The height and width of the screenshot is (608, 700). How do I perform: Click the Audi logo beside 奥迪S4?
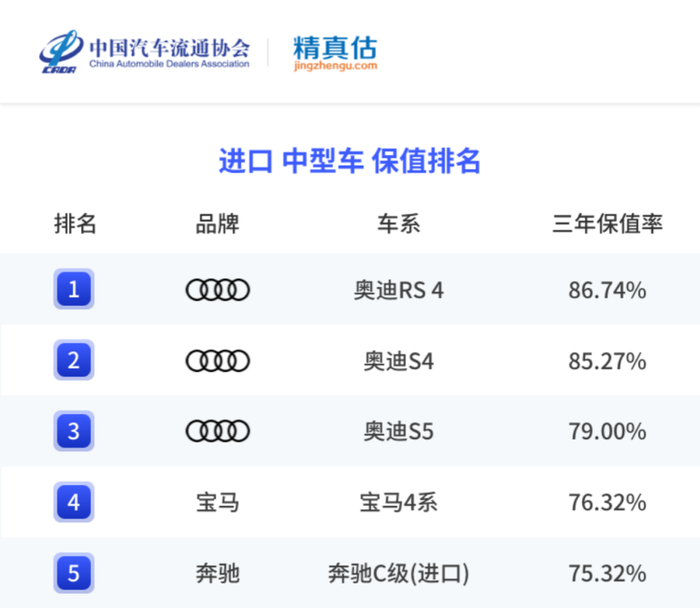click(218, 360)
